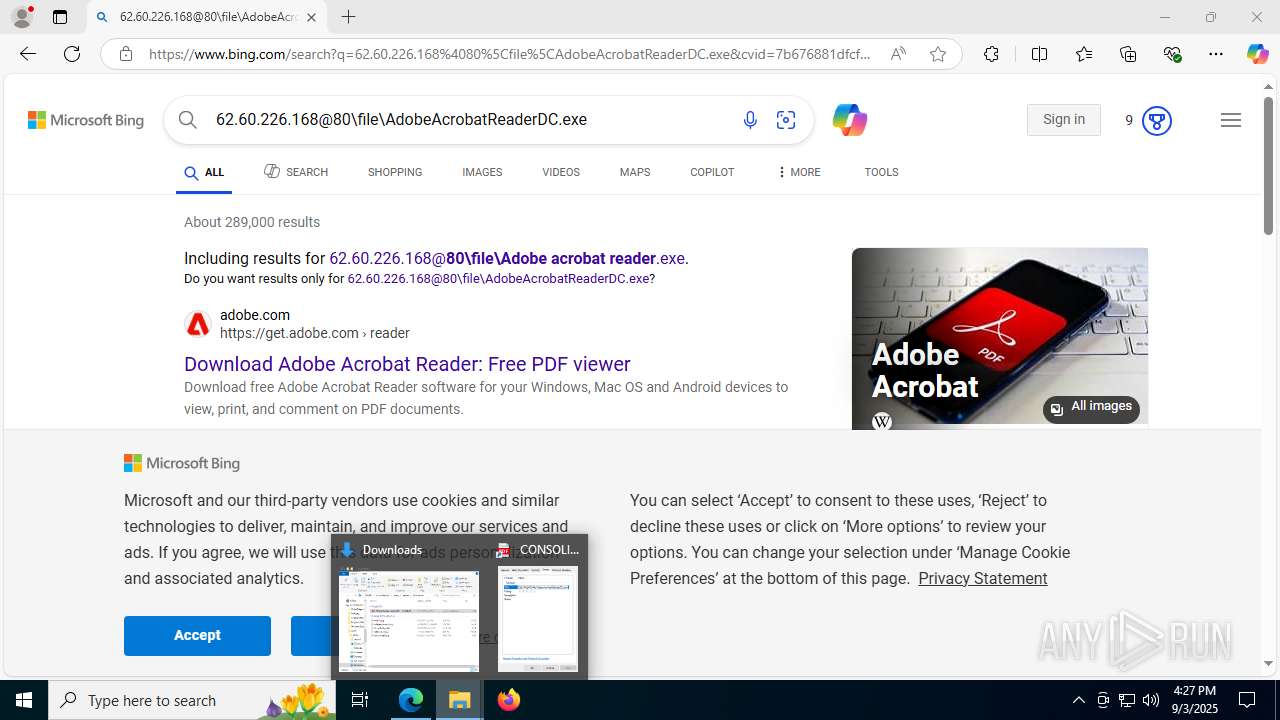Click the adobe.com site favicon
This screenshot has width=1280, height=720.
coord(198,324)
